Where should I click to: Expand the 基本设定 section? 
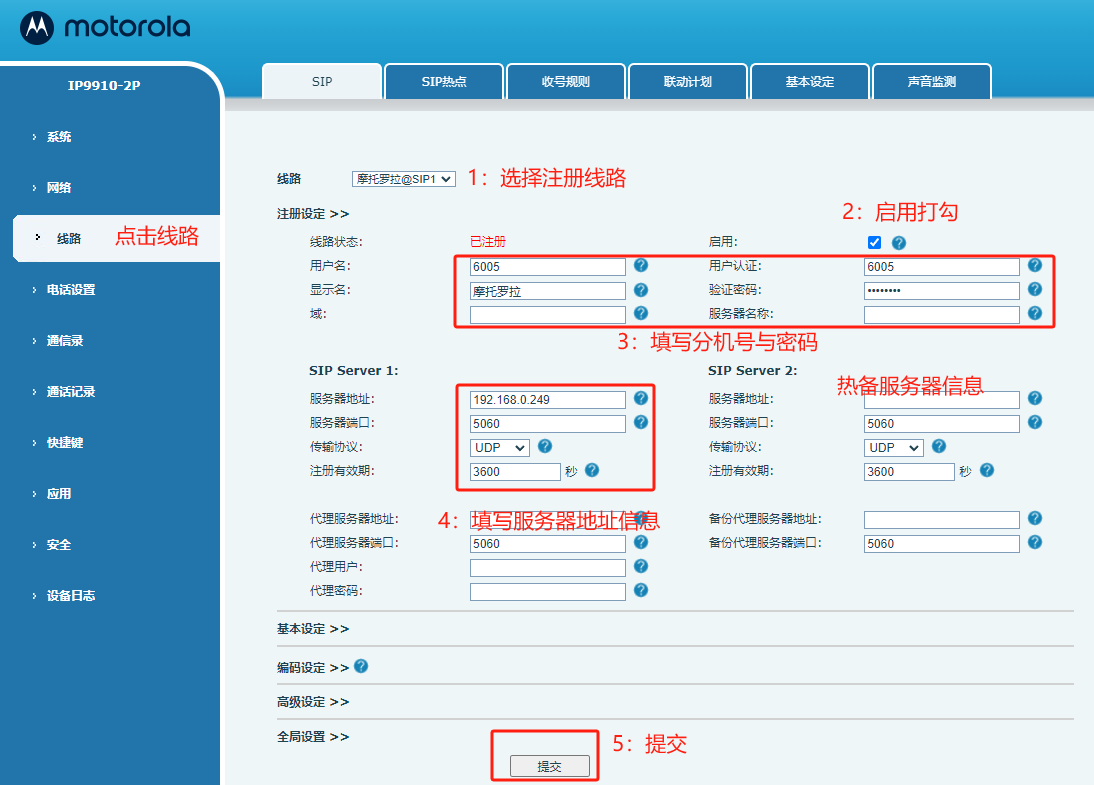click(313, 629)
